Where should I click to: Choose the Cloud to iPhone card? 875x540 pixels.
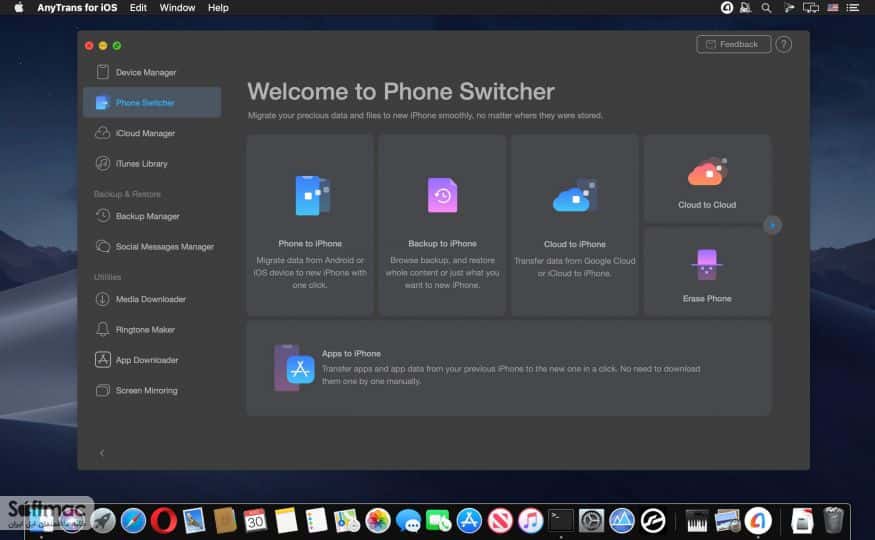(x=574, y=225)
